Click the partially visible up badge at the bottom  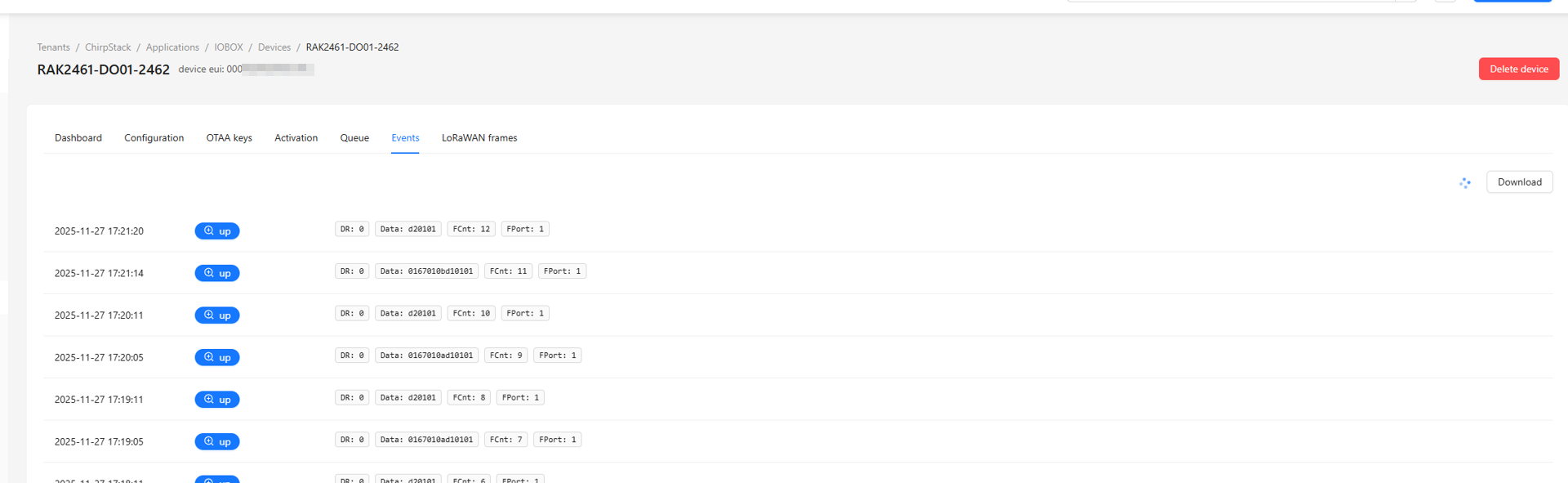pyautogui.click(x=216, y=479)
